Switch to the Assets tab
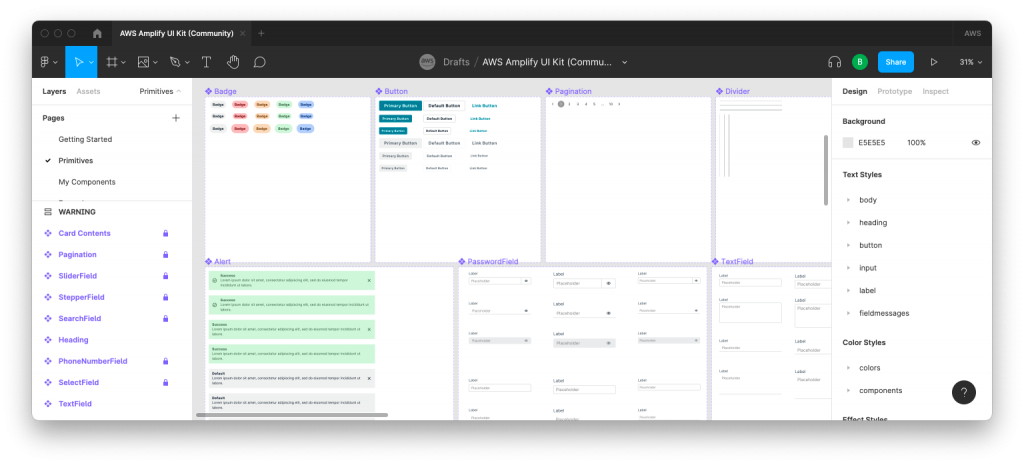The image size is (1024, 465). pos(88,91)
